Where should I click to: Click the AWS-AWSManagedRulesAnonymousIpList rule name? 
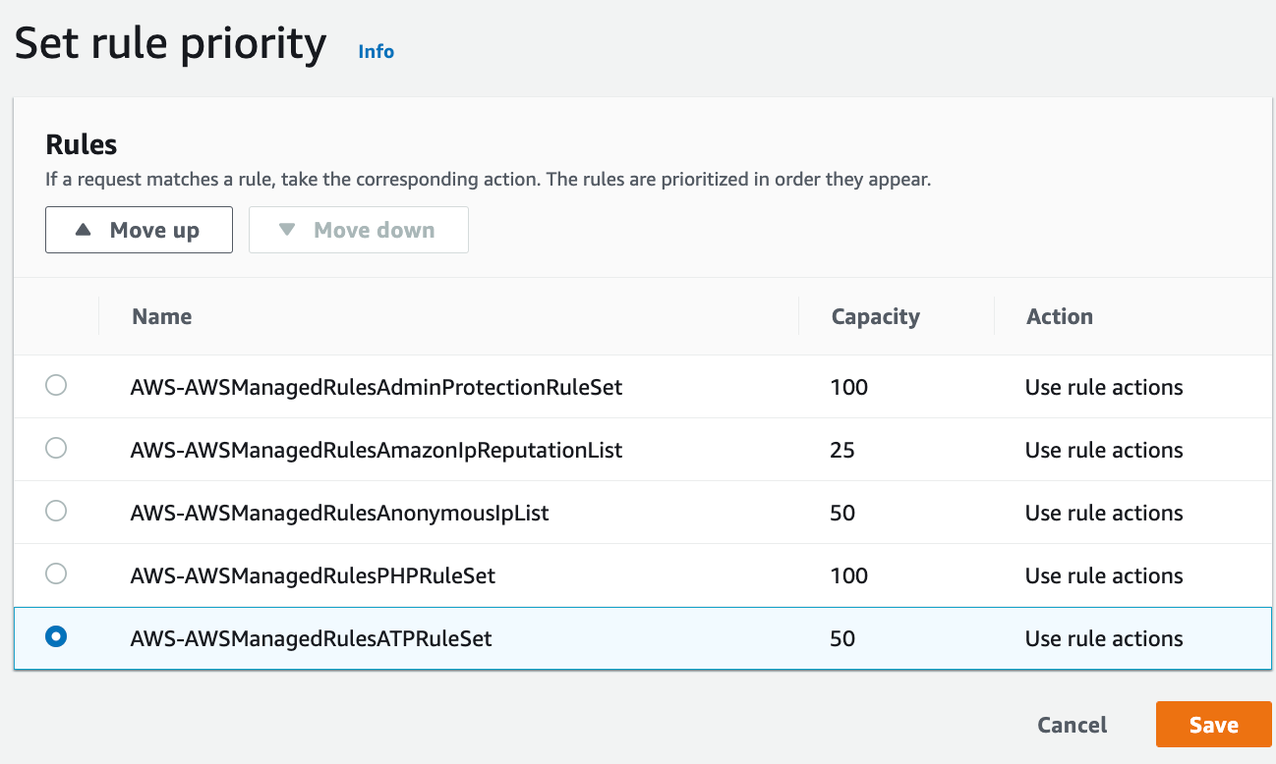339,513
